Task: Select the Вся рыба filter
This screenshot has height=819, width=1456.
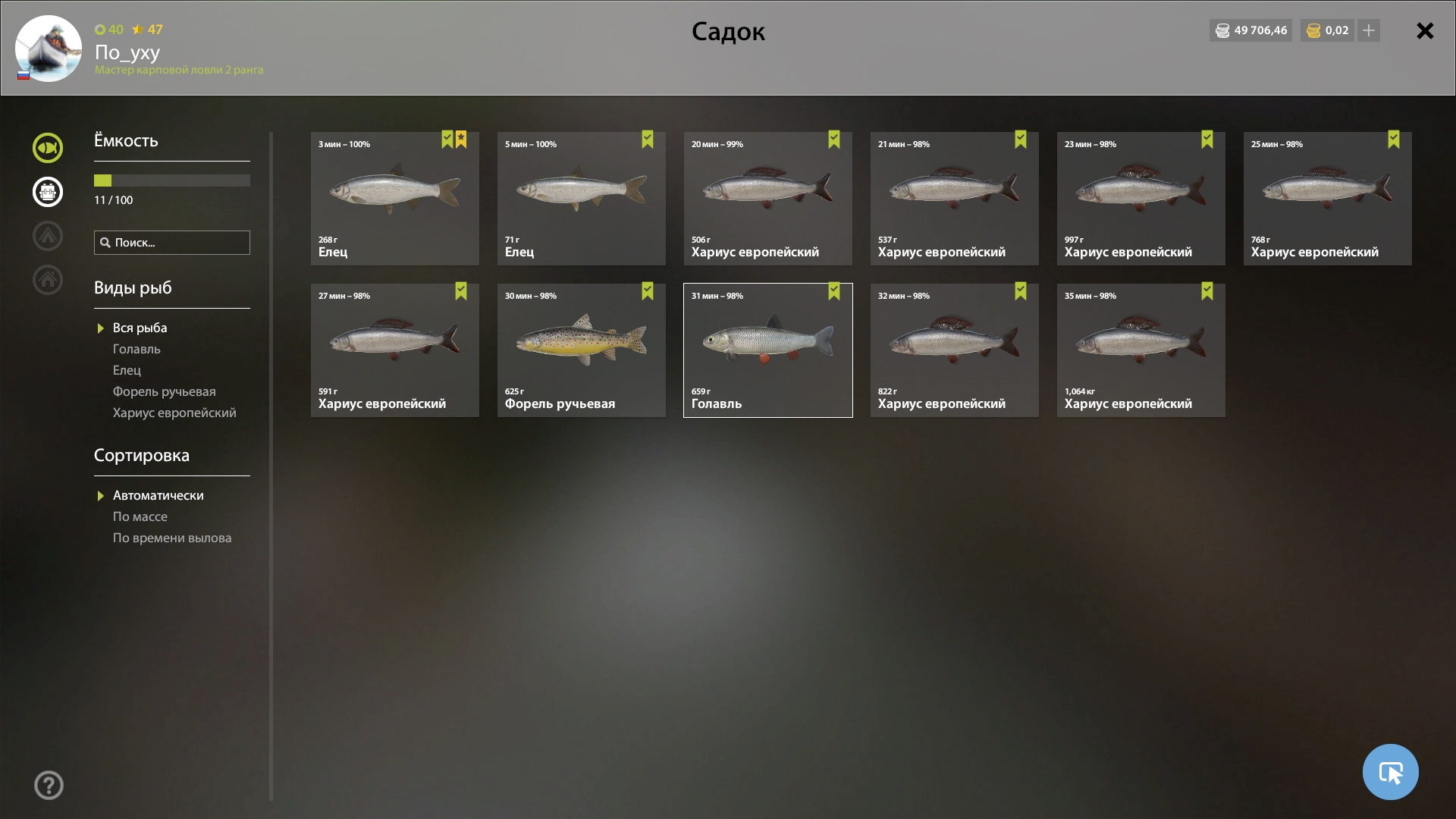Action: click(x=140, y=328)
